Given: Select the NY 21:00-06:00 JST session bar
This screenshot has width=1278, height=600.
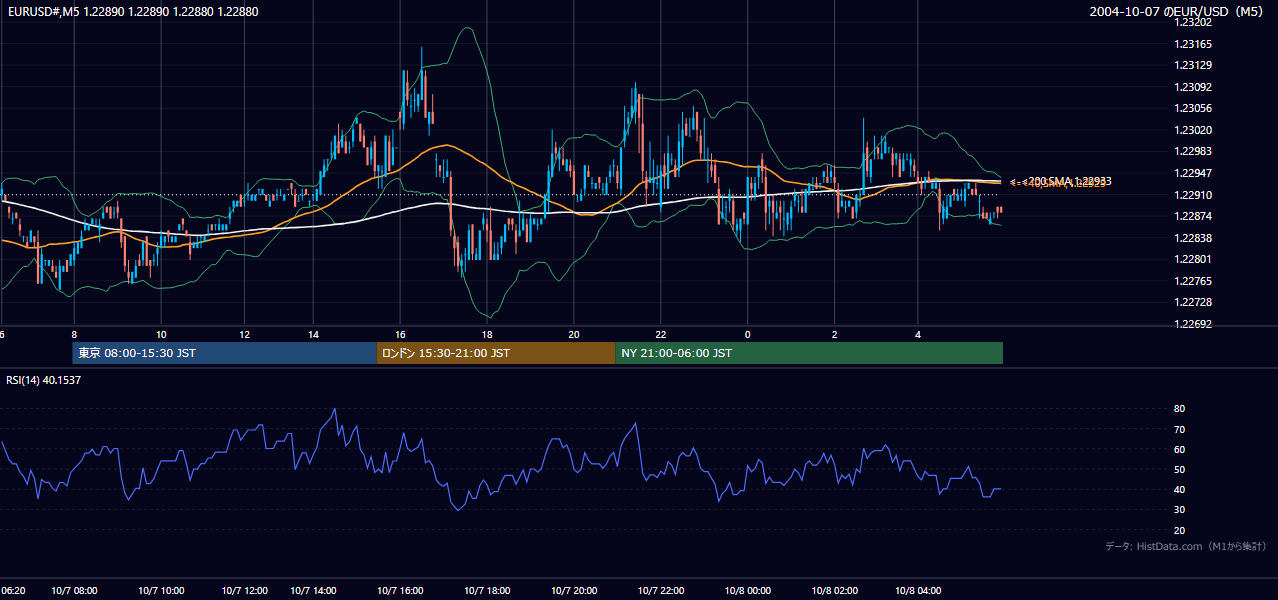Looking at the screenshot, I should click(809, 353).
